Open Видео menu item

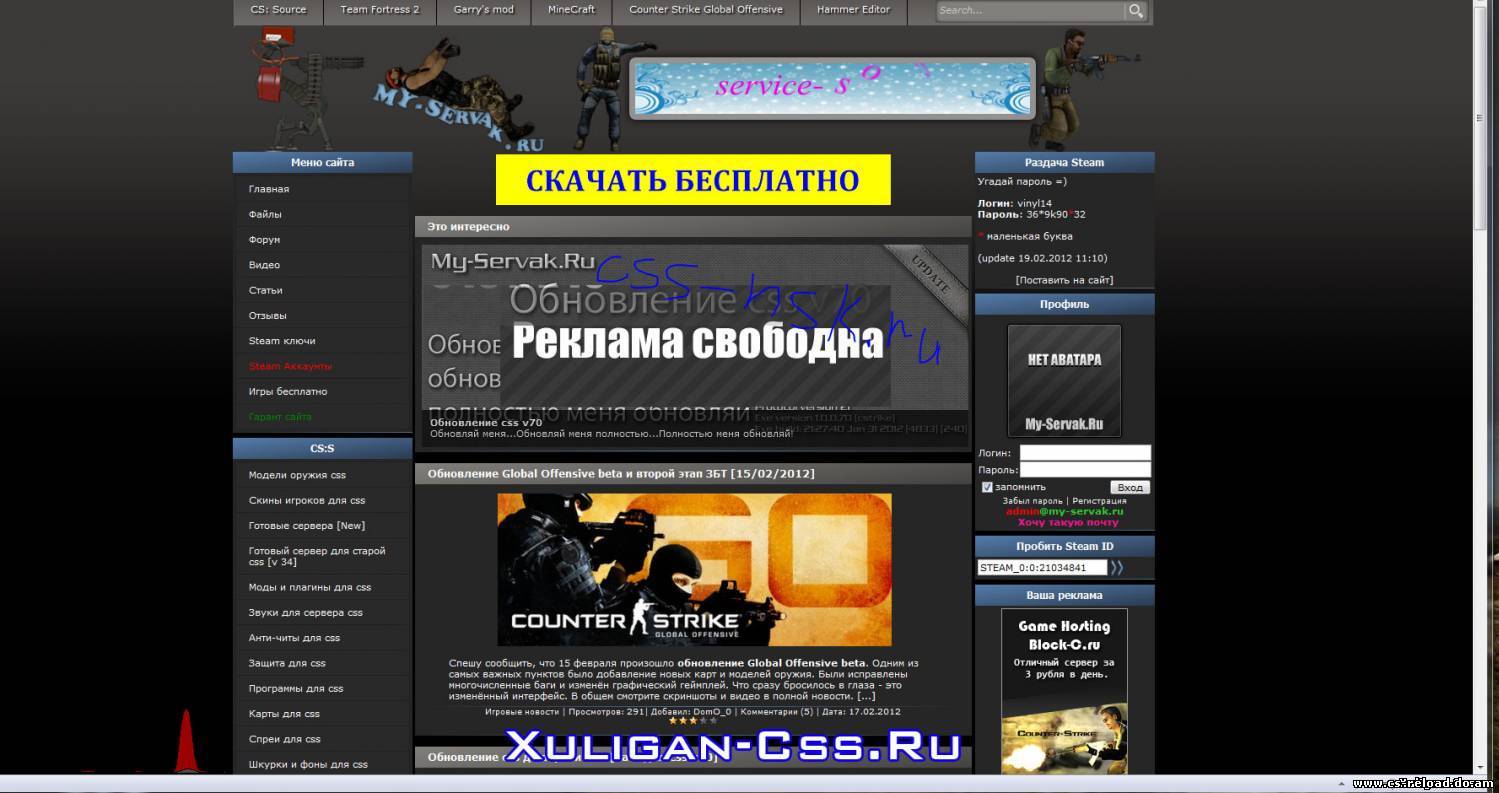[x=264, y=265]
